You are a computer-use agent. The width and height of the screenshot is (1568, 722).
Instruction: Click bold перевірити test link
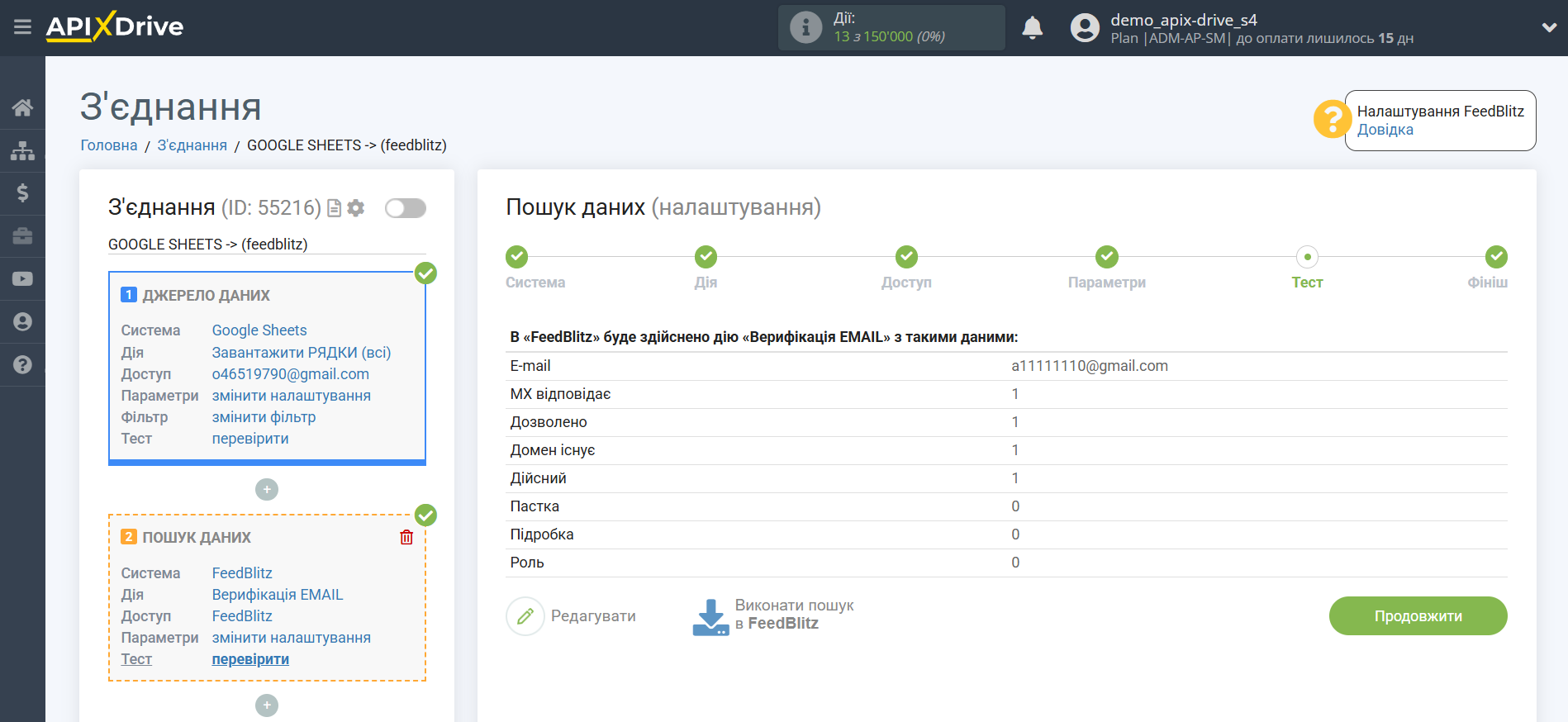click(250, 659)
